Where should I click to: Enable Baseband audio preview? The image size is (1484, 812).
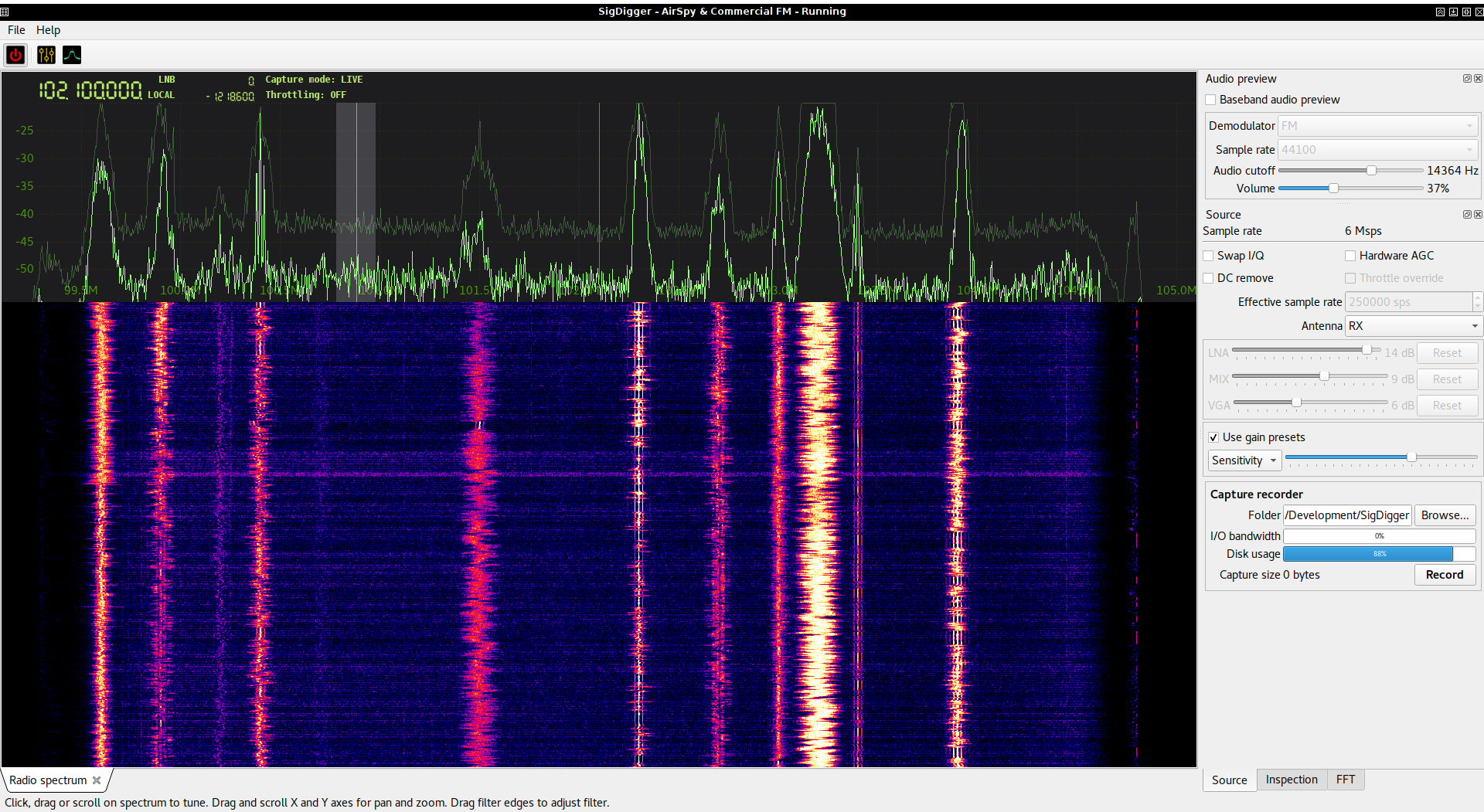click(1210, 100)
